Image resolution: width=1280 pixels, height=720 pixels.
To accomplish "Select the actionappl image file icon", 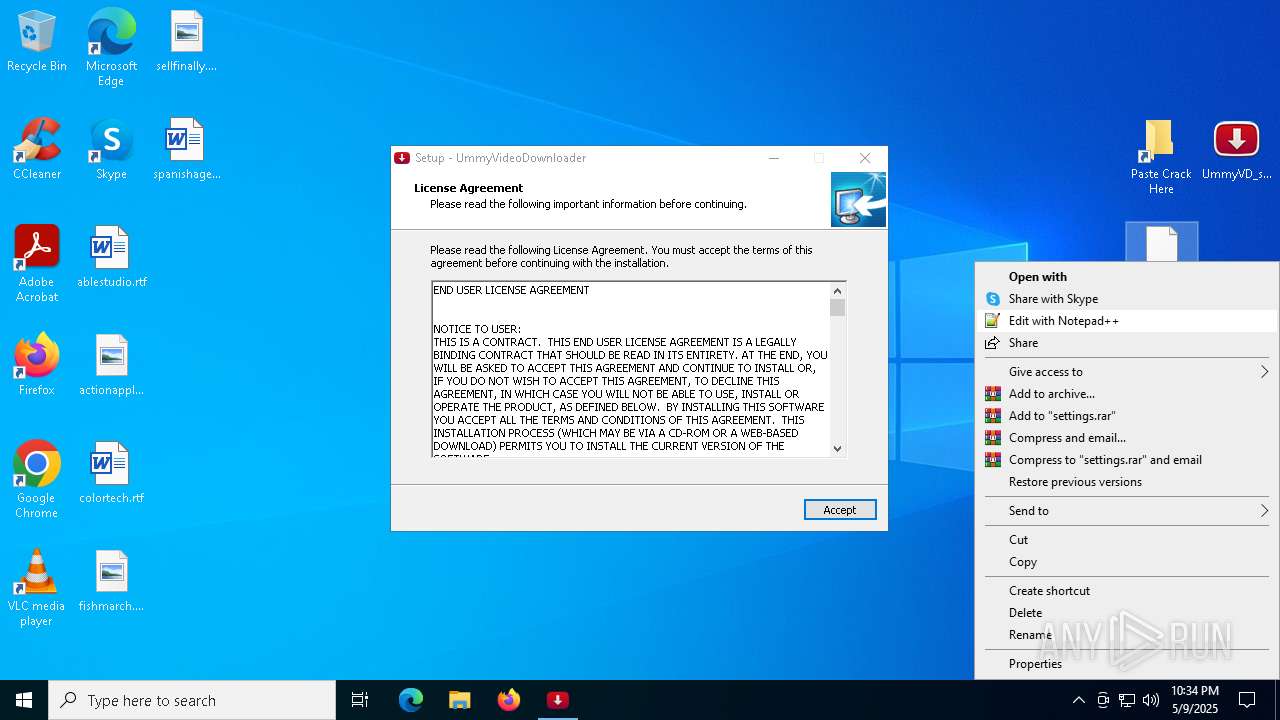I will pyautogui.click(x=111, y=366).
